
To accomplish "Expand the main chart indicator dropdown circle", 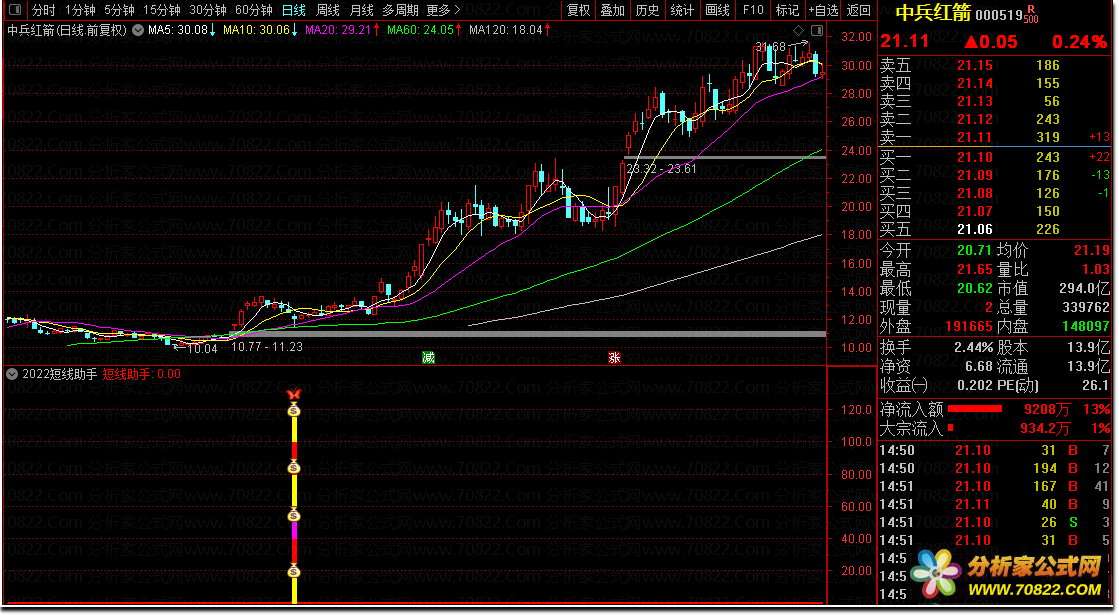I will (x=138, y=30).
